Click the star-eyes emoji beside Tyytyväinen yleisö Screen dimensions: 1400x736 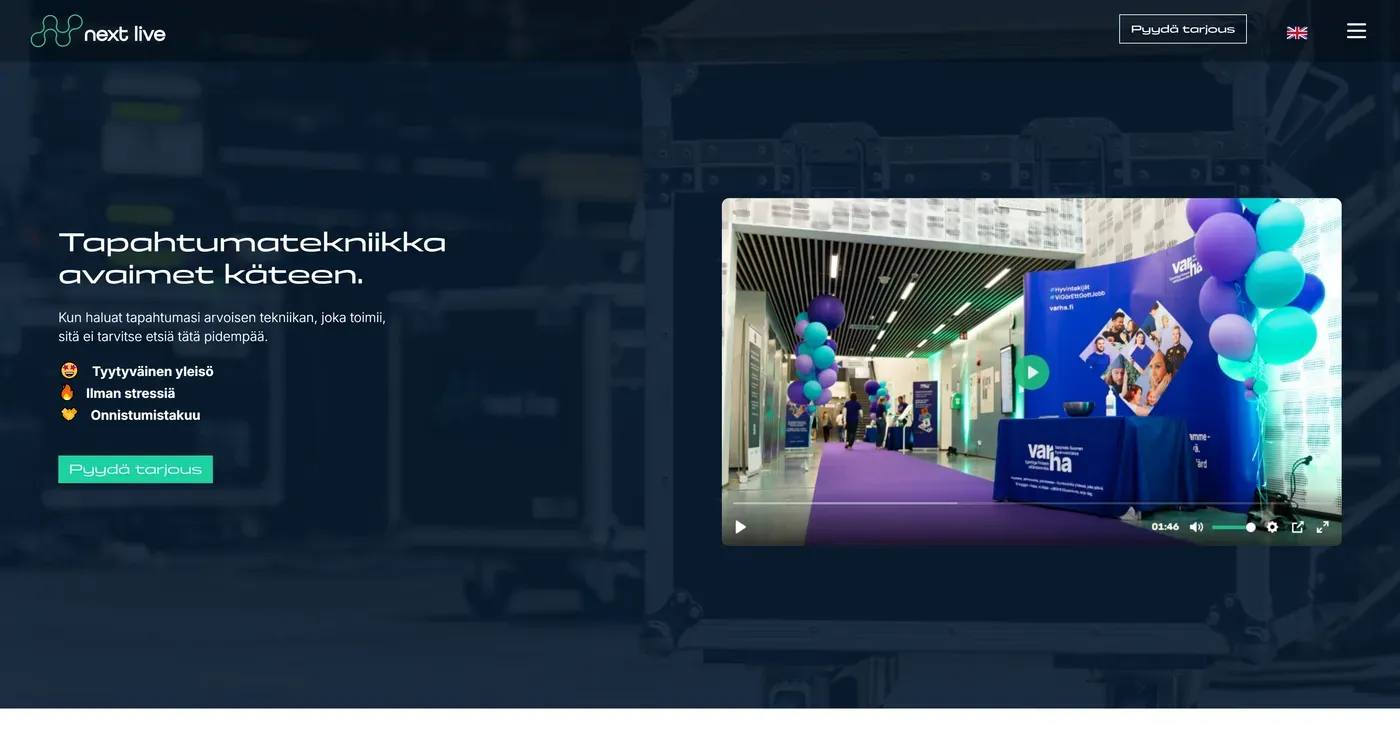[x=69, y=371]
